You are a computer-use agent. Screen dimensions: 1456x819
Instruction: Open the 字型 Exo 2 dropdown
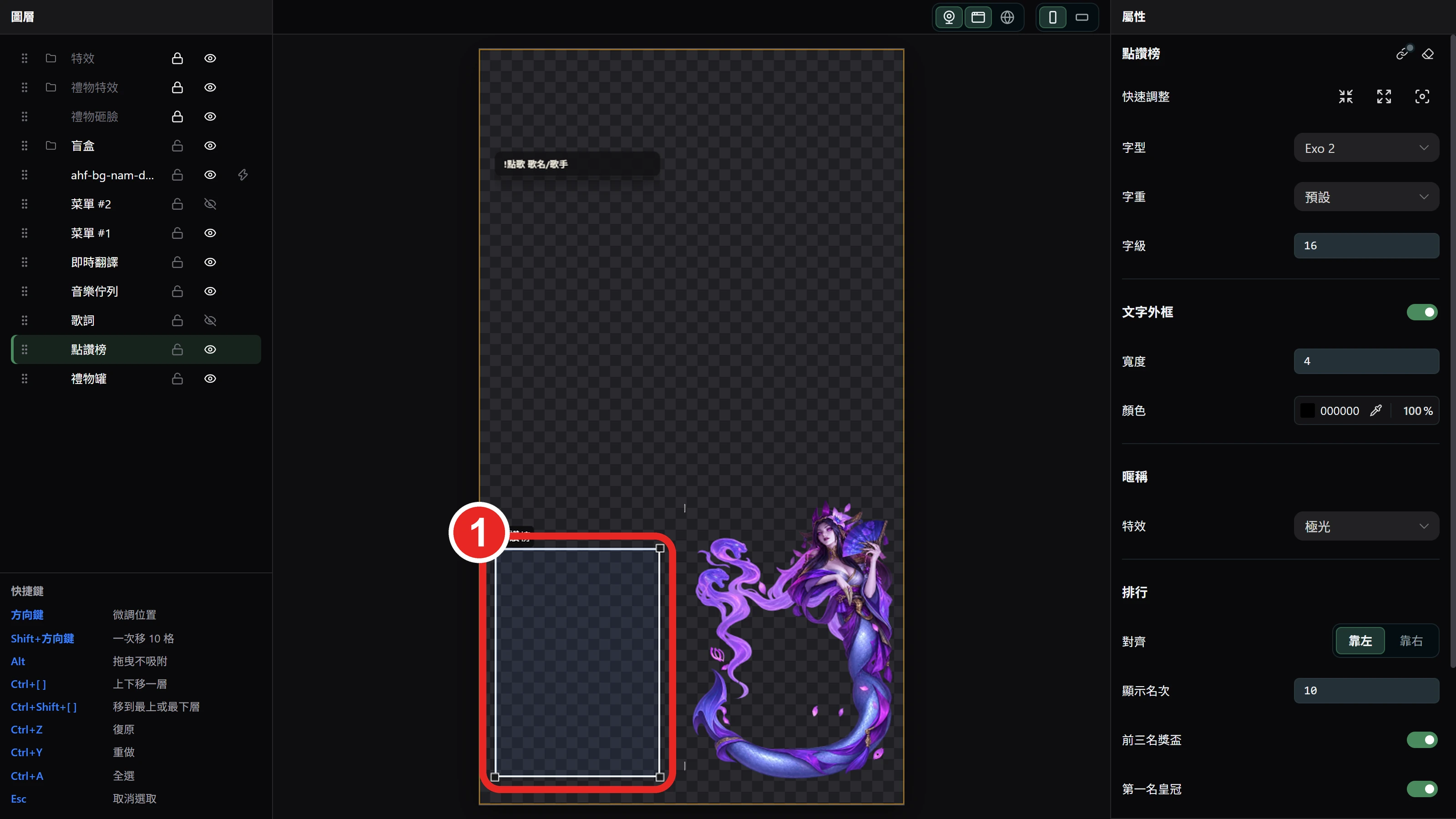[x=1366, y=147]
